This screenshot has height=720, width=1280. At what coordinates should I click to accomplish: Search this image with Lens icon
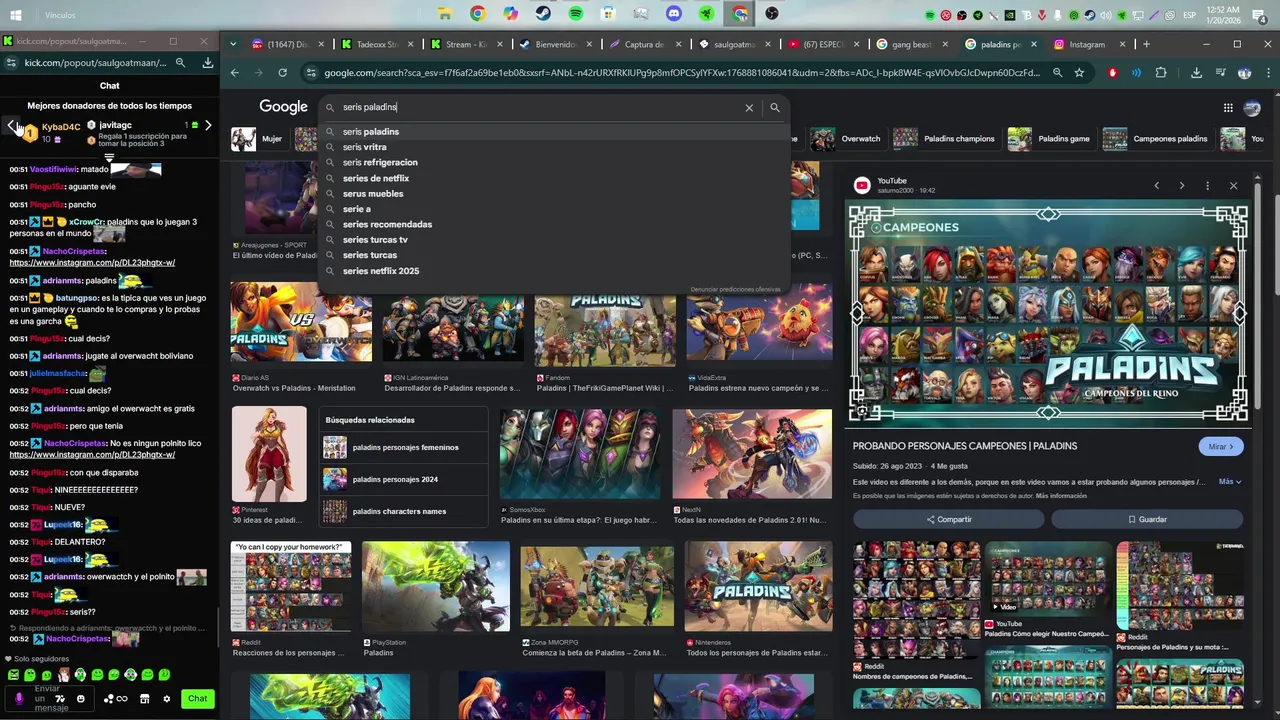[x=862, y=410]
